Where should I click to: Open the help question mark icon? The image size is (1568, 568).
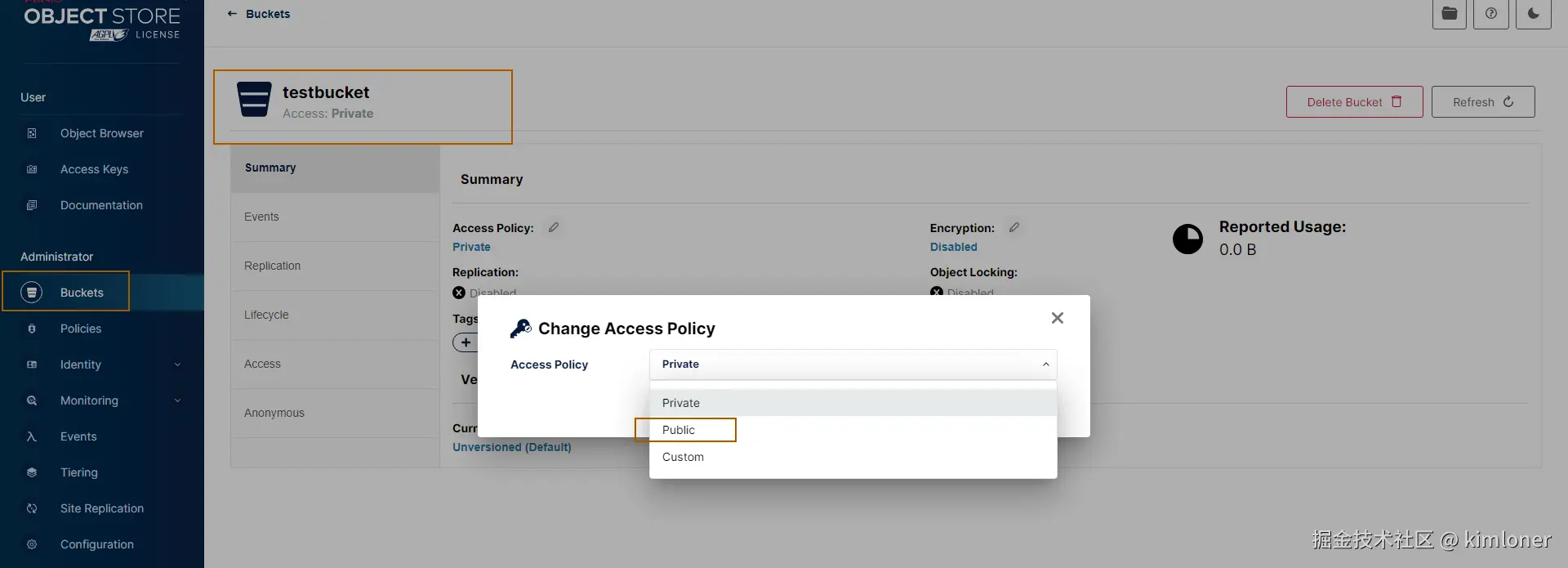pyautogui.click(x=1490, y=13)
